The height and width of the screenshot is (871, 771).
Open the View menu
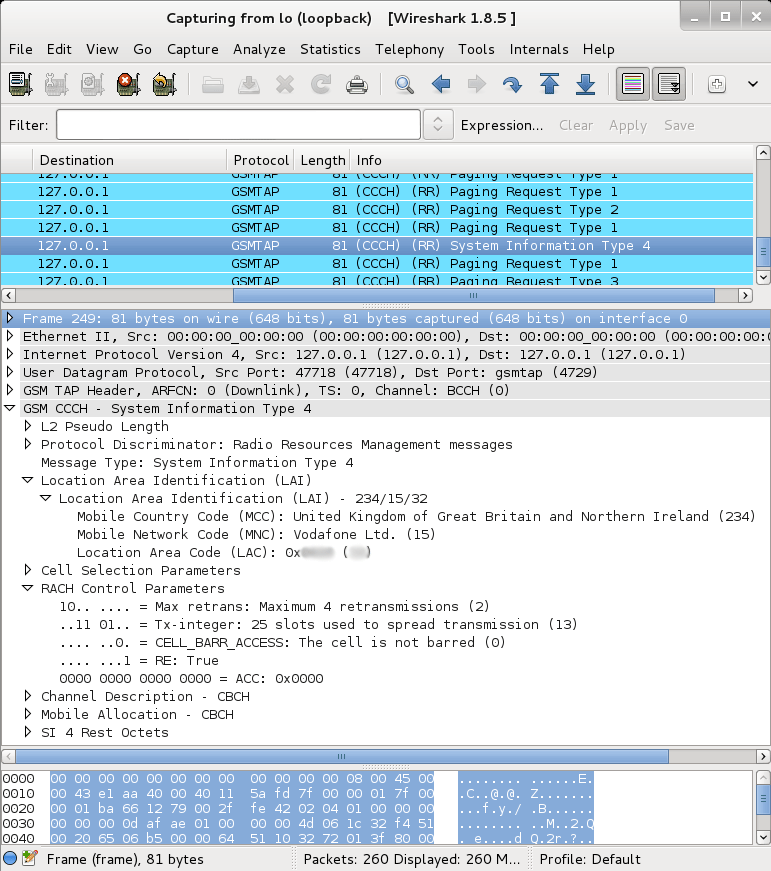pyautogui.click(x=102, y=49)
